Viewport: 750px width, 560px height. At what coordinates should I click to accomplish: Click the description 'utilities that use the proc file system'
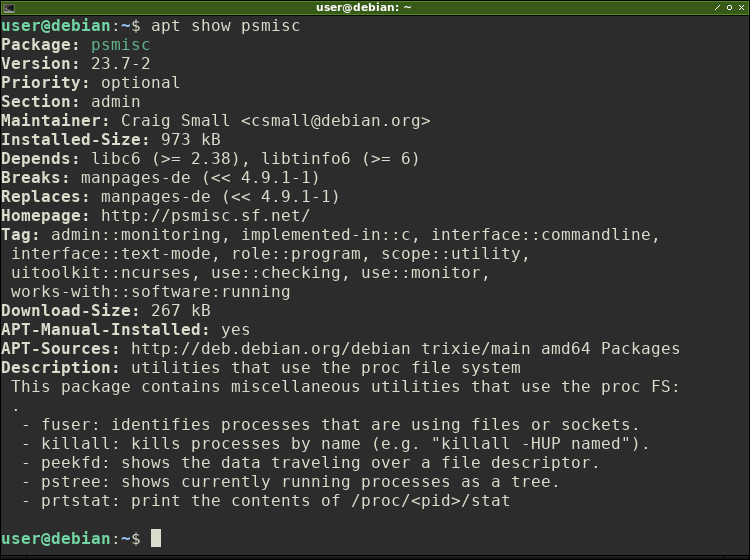326,368
